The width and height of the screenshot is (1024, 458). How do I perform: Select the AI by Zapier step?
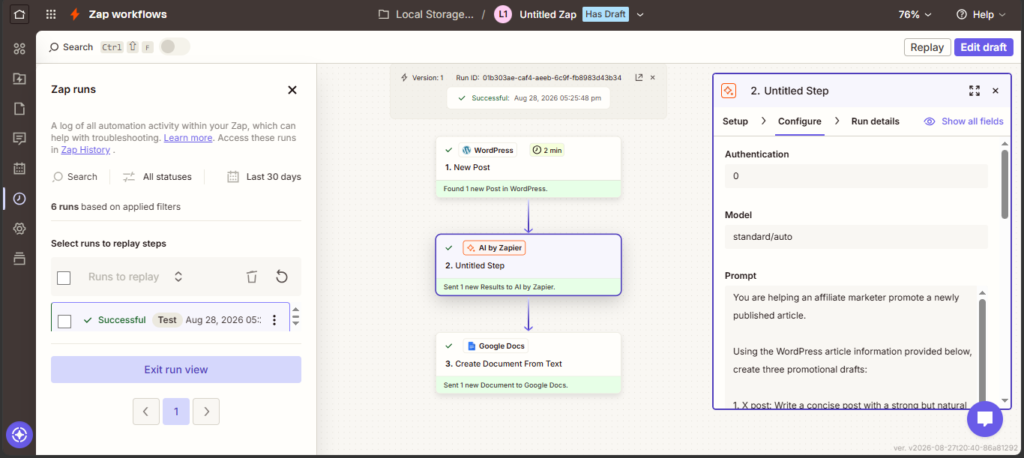(528, 265)
